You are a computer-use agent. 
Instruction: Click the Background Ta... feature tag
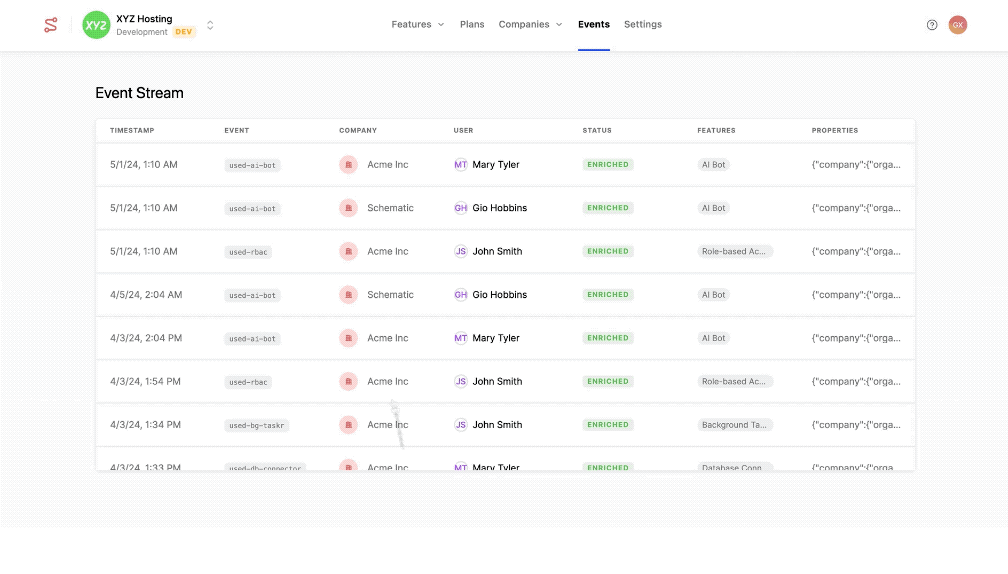735,425
